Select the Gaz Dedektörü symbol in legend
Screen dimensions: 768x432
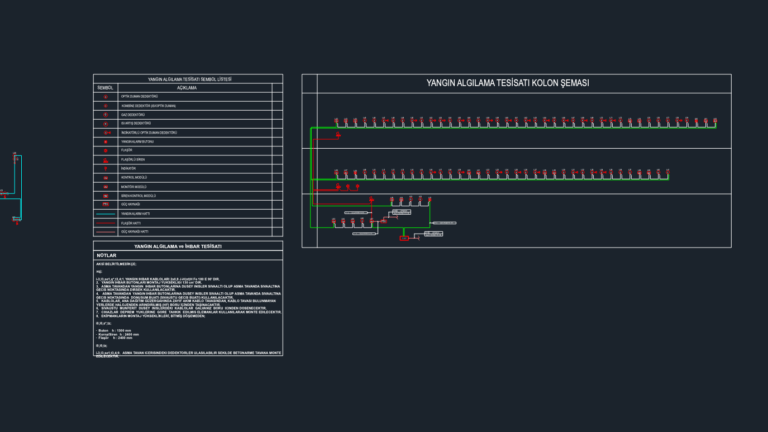coord(105,115)
